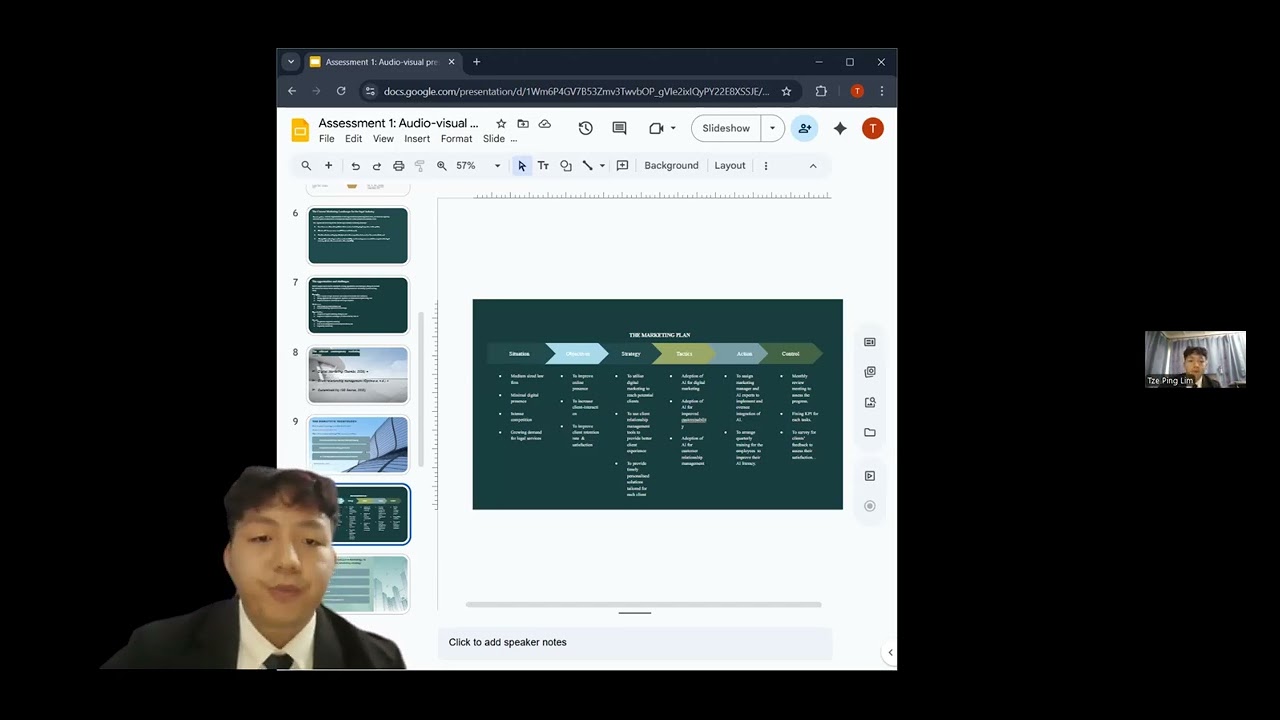Choose the Text box tool
1280x720 pixels.
point(543,166)
